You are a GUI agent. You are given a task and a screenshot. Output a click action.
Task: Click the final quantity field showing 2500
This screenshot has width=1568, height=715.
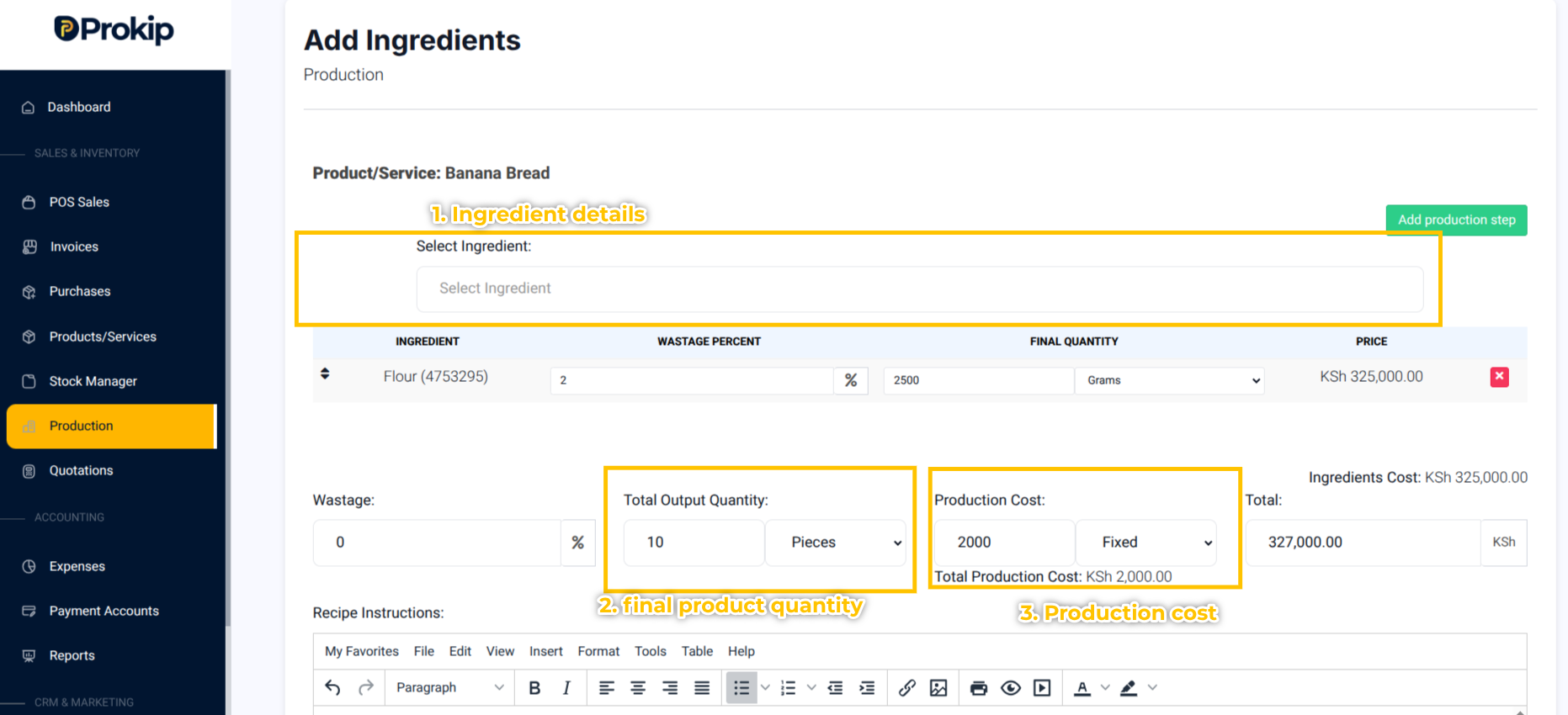(979, 380)
